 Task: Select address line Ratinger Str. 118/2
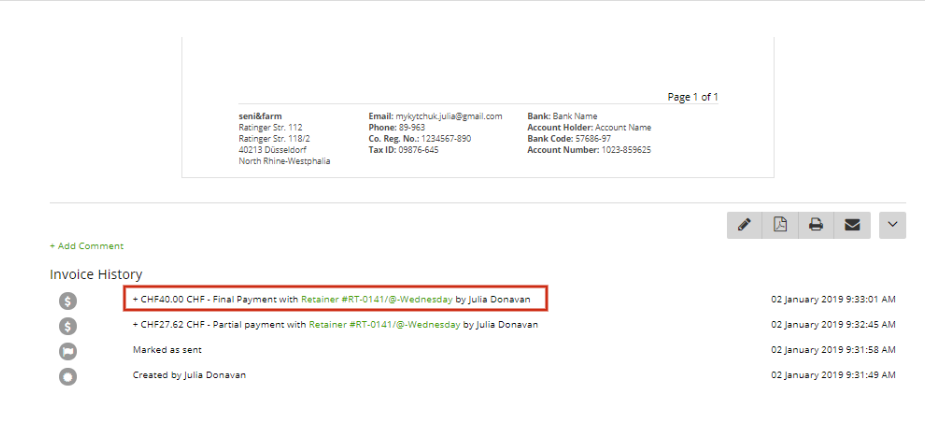[x=274, y=139]
